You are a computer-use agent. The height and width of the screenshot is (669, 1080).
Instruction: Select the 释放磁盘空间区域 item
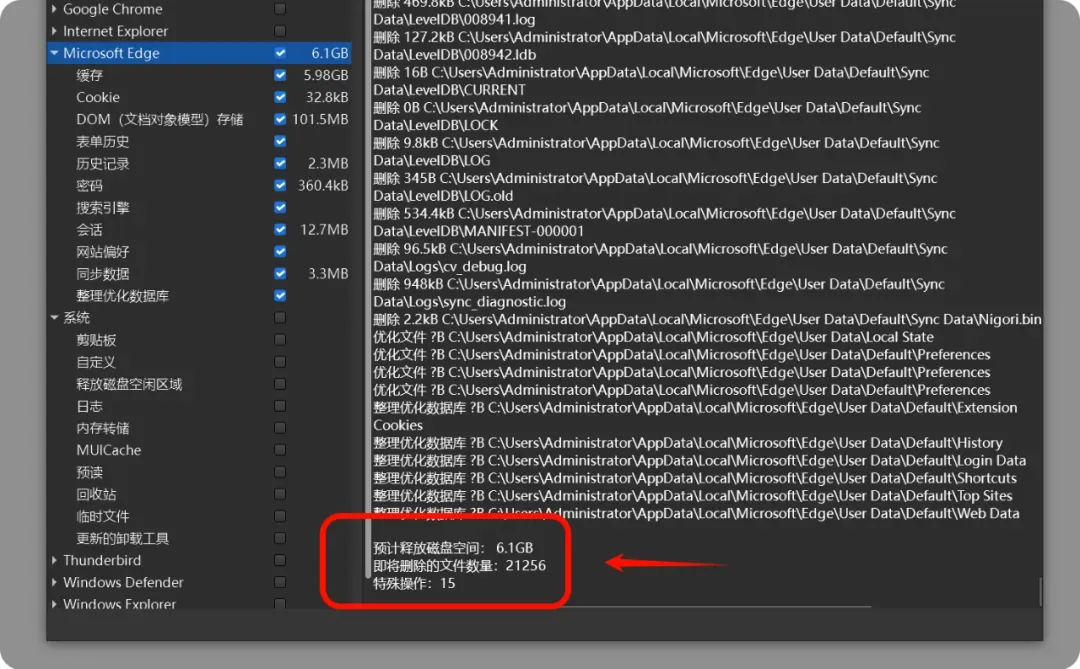(129, 384)
